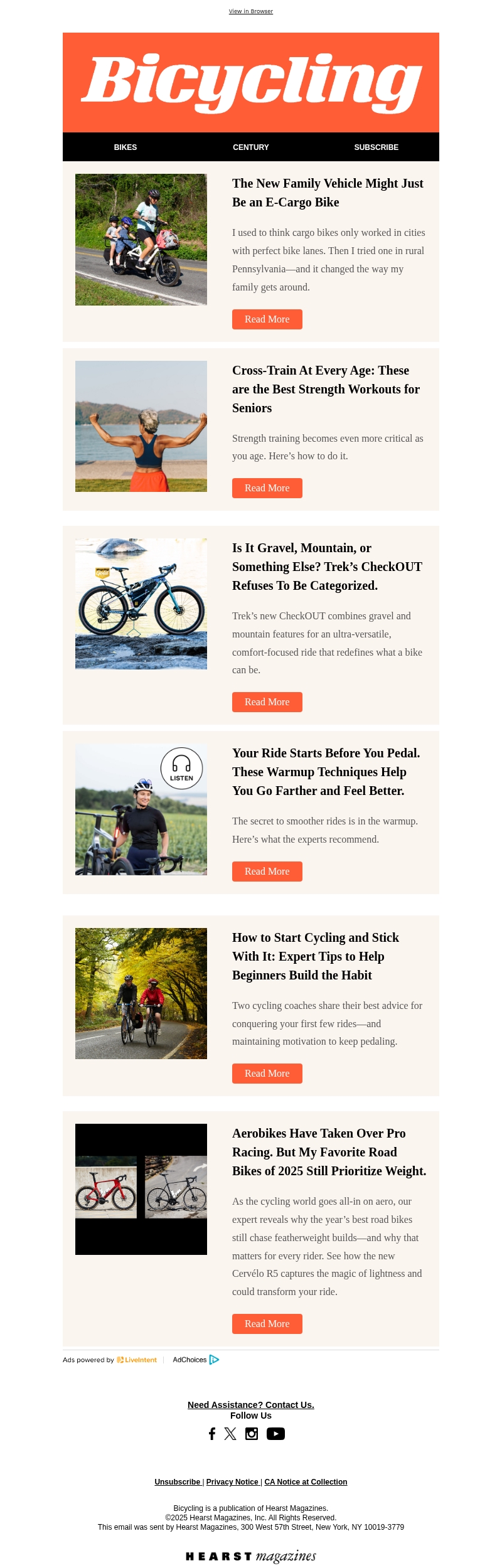
Task: Open the senior strength workout thumbnail
Action: (141, 426)
